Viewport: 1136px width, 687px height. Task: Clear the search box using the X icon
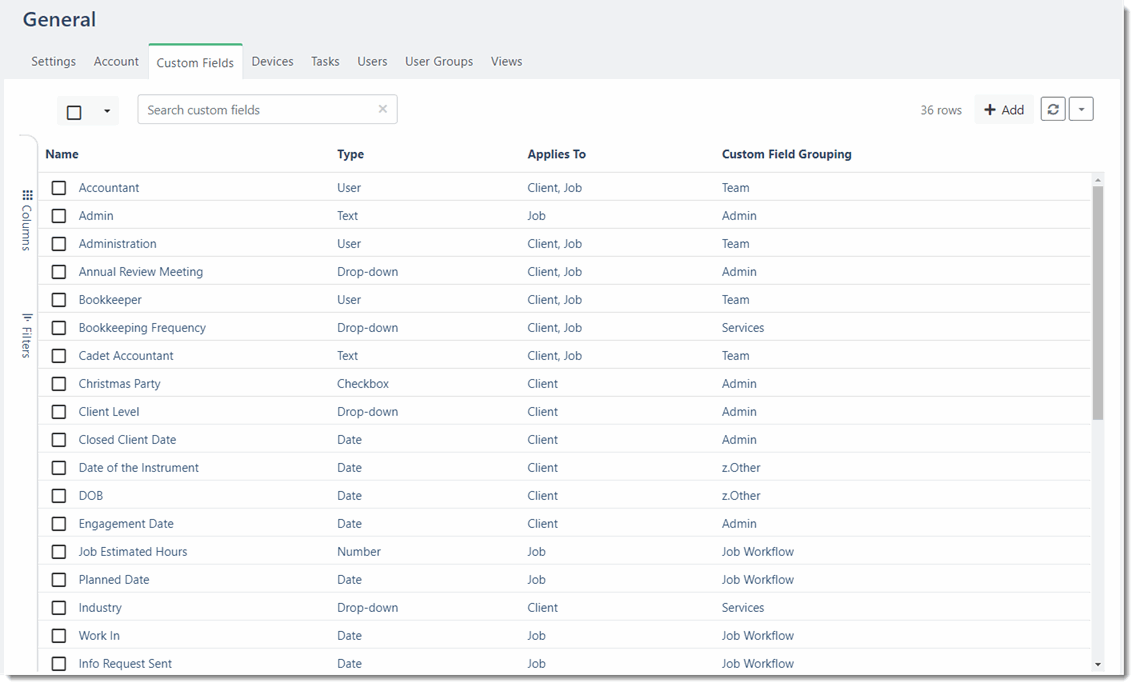(x=382, y=109)
